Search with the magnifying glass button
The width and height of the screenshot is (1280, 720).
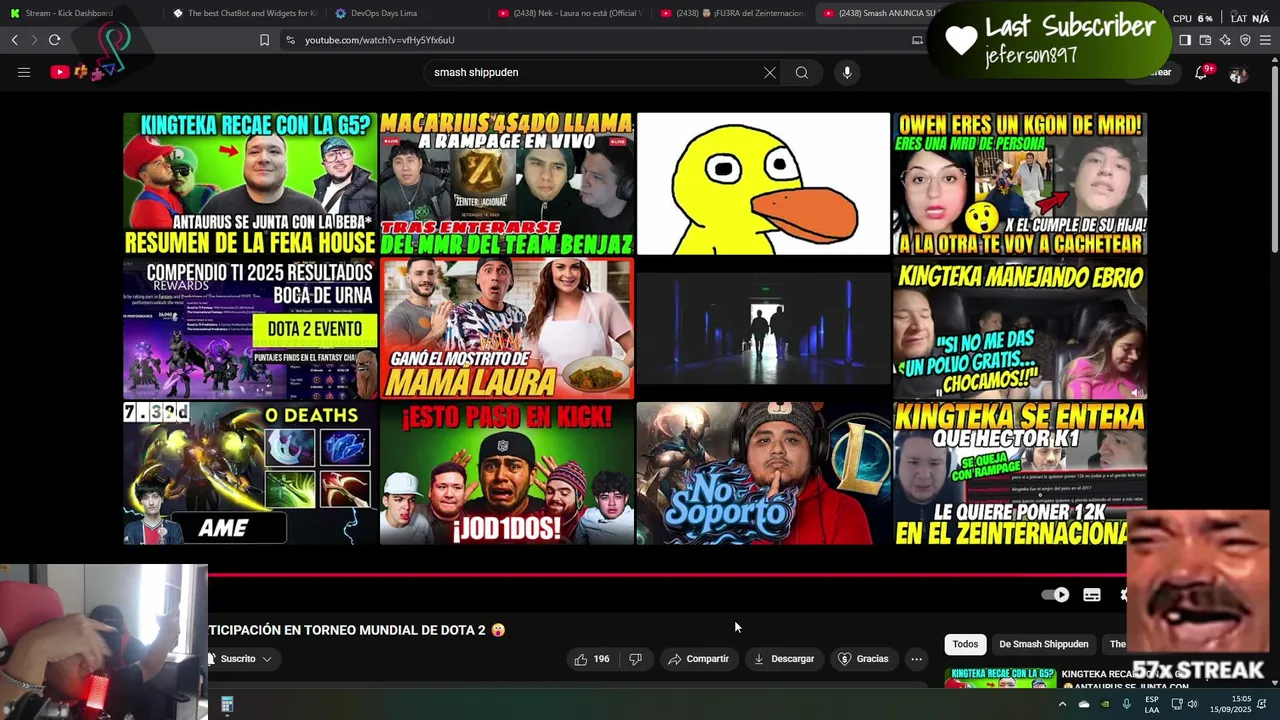(x=802, y=72)
